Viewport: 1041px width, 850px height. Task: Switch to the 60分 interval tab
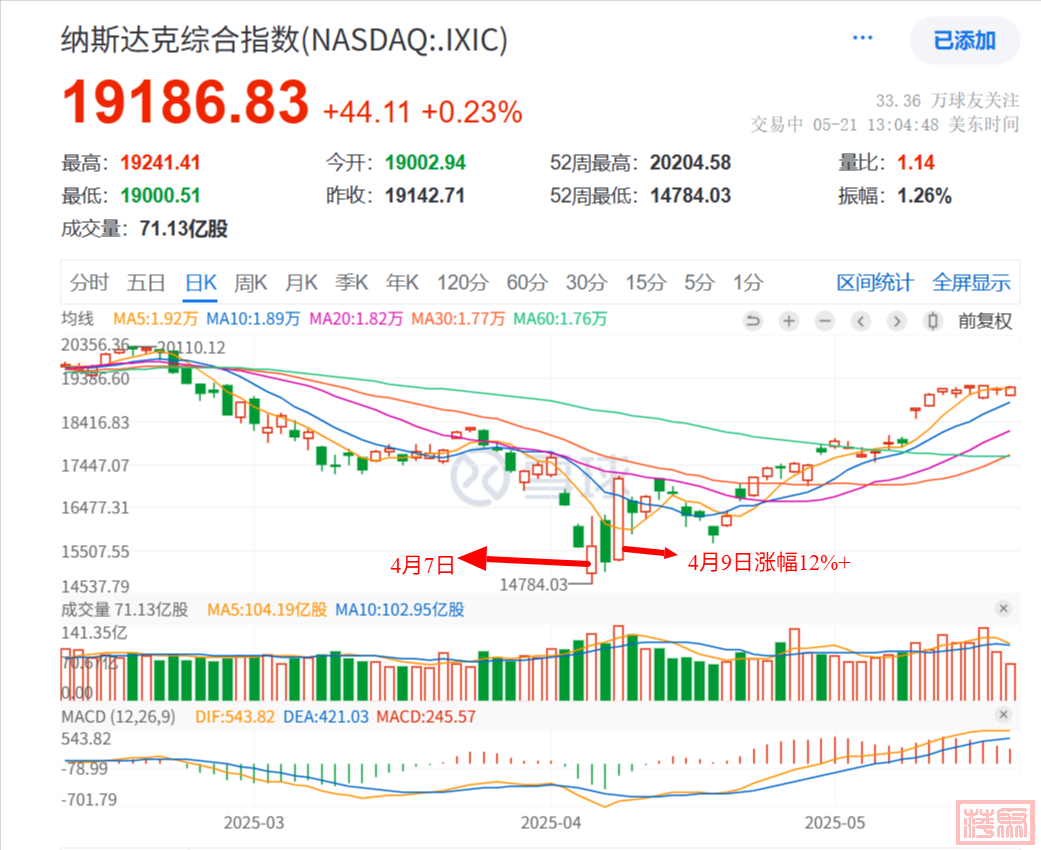click(527, 283)
